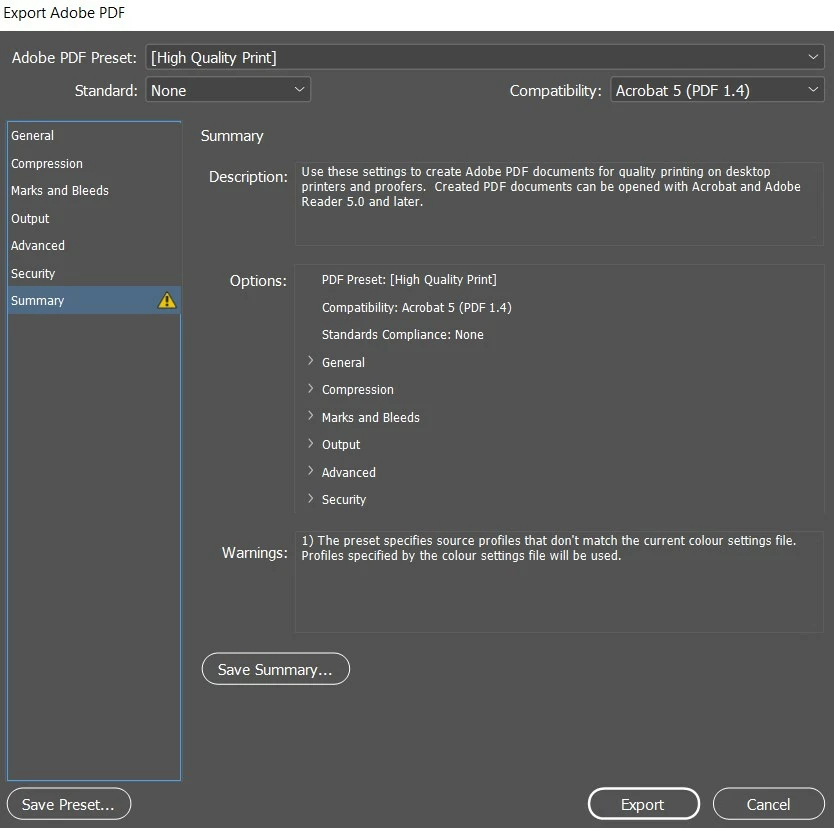Click the Export button

click(x=644, y=804)
